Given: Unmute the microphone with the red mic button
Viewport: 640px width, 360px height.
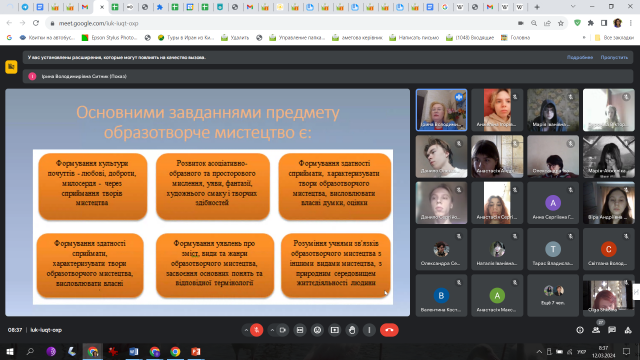Looking at the screenshot, I should tap(257, 330).
